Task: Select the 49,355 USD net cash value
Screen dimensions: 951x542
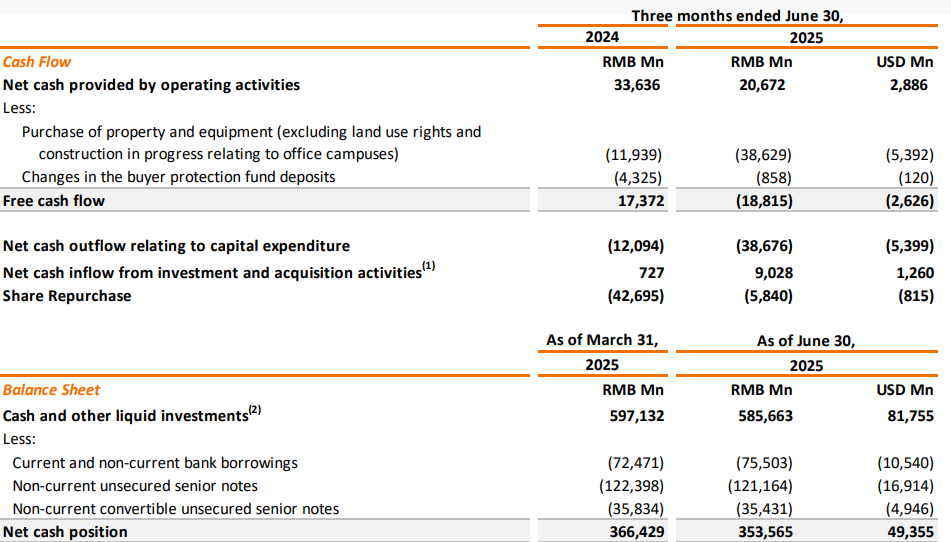Action: click(x=910, y=532)
